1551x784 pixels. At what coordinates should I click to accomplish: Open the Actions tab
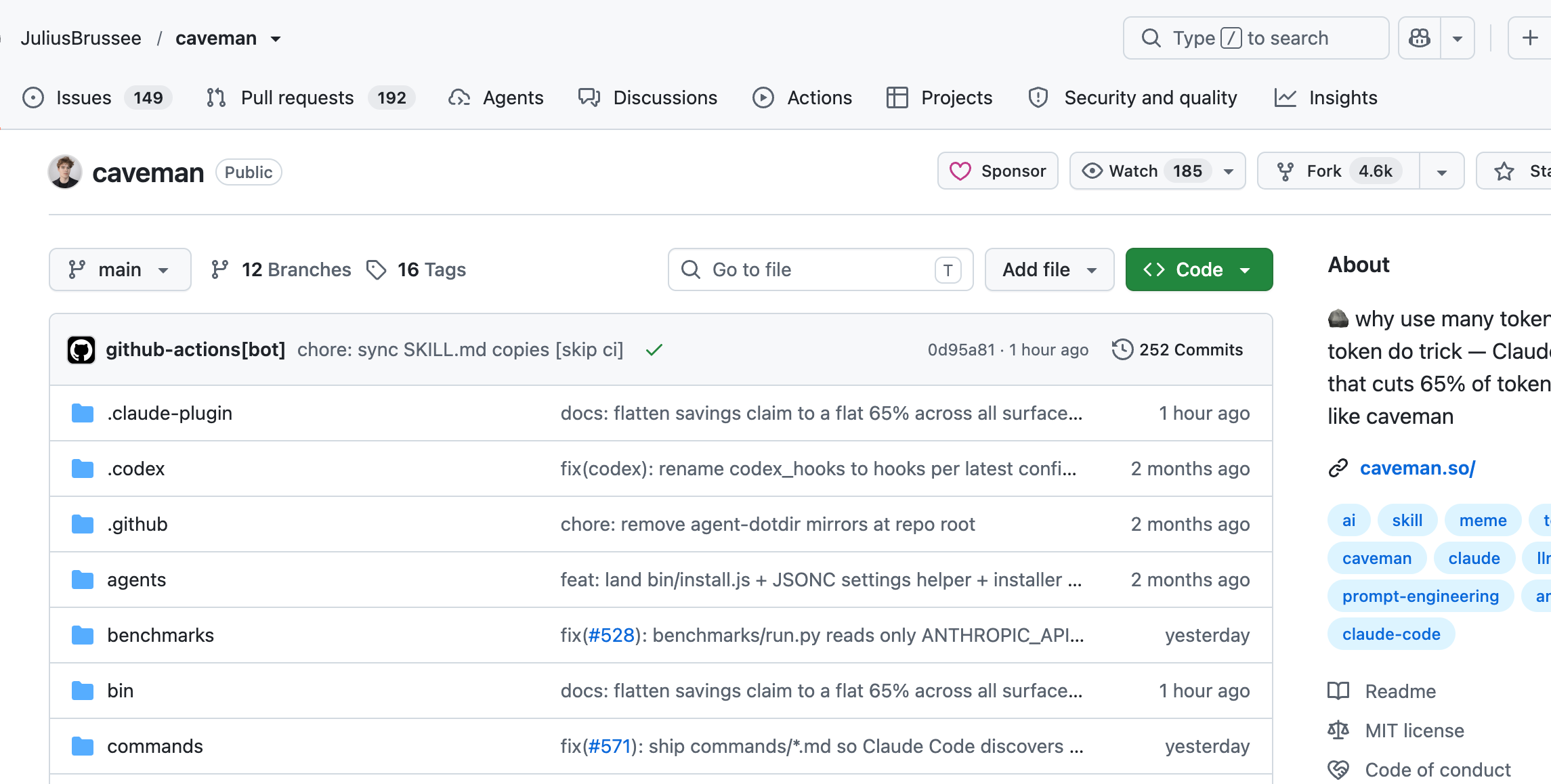pos(802,97)
